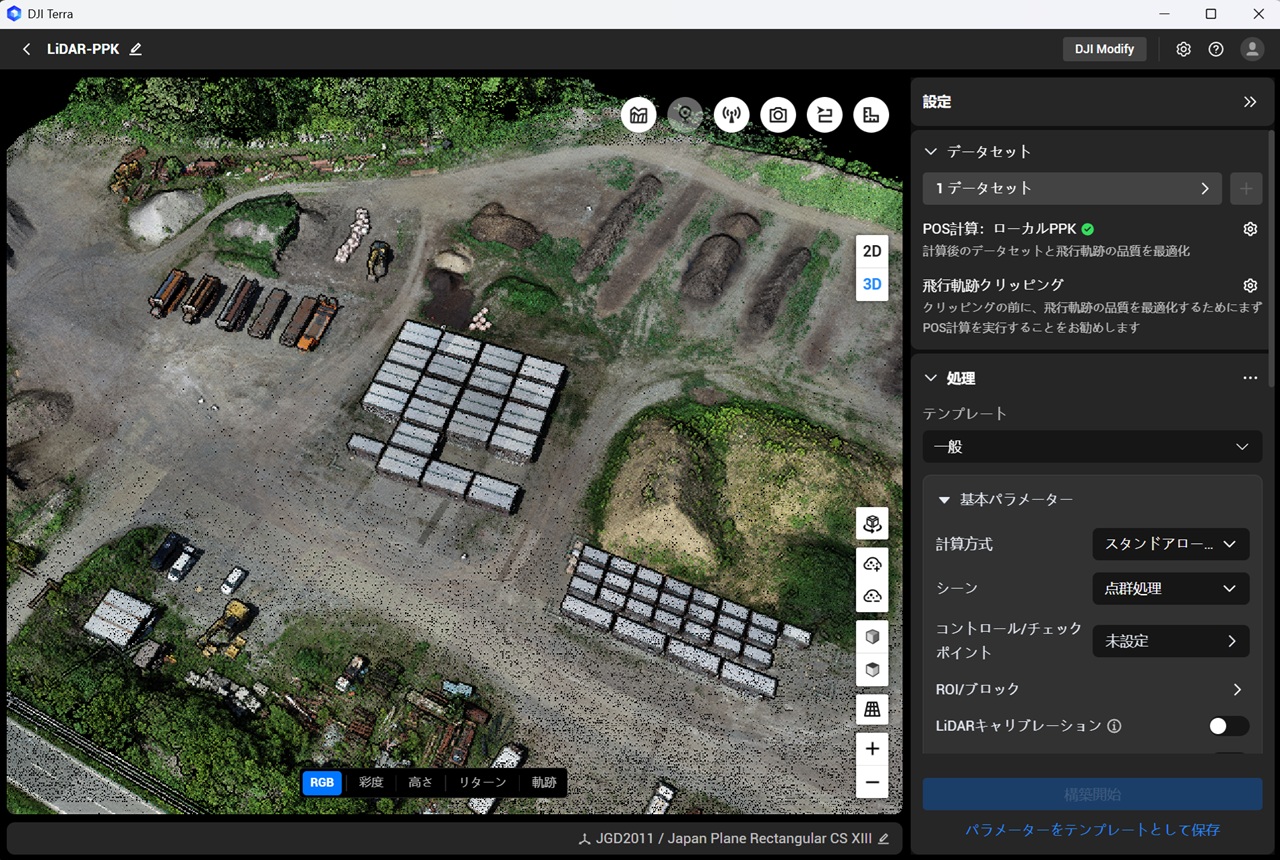Edit the project name LiDAR-PPK pencil icon
This screenshot has width=1280, height=860.
click(136, 49)
